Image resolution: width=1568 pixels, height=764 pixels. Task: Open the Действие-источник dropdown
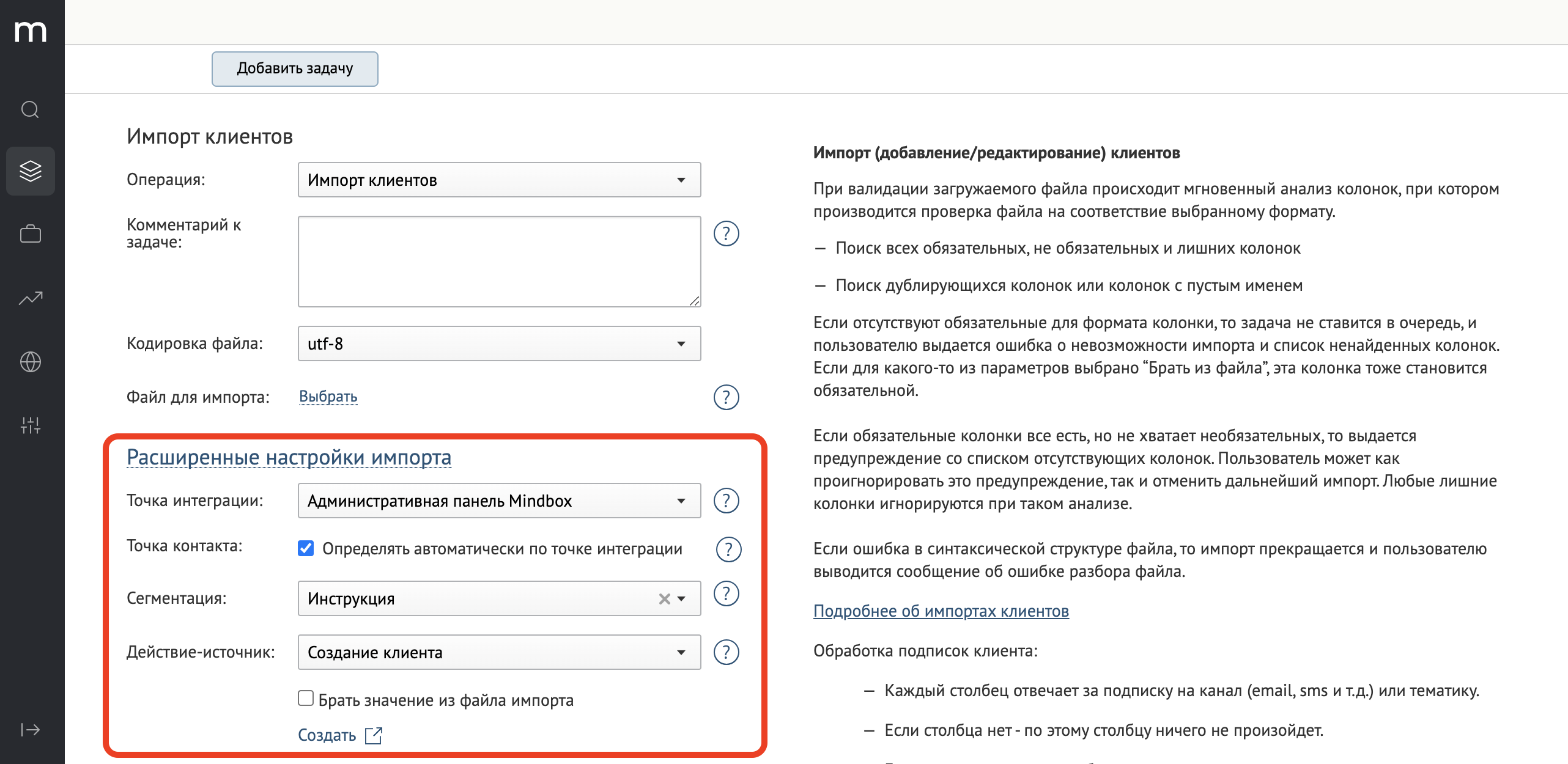coord(499,652)
